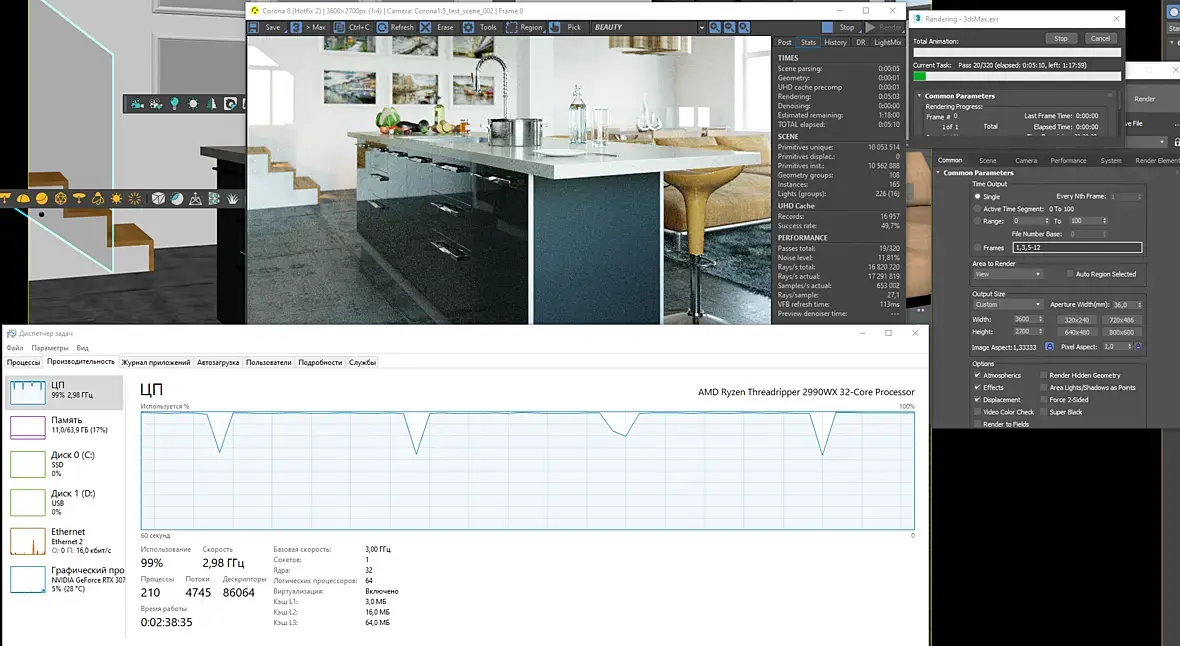Uncheck the Displacement option
The image size is (1180, 646).
[x=978, y=400]
